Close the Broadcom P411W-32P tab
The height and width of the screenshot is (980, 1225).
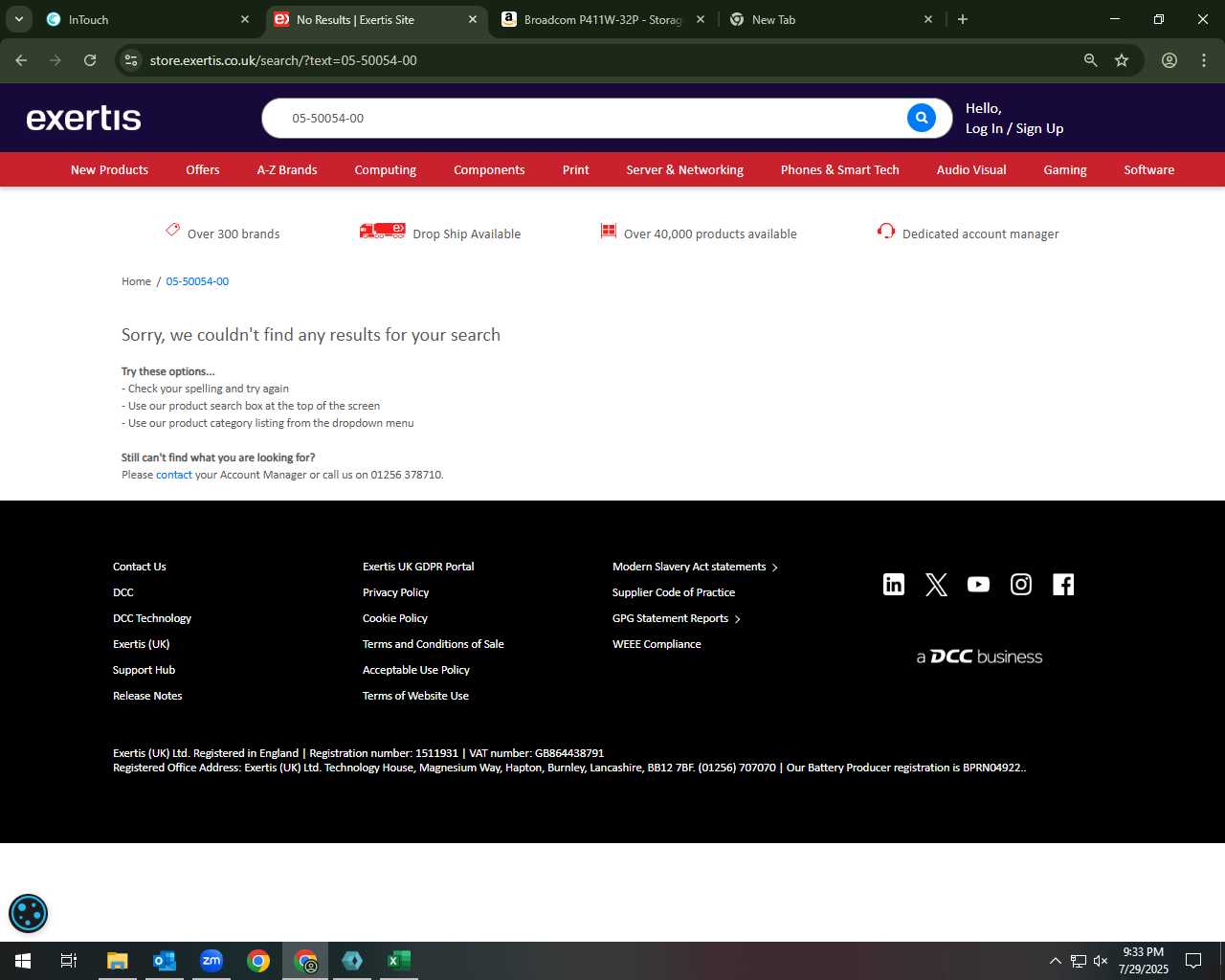tap(701, 19)
